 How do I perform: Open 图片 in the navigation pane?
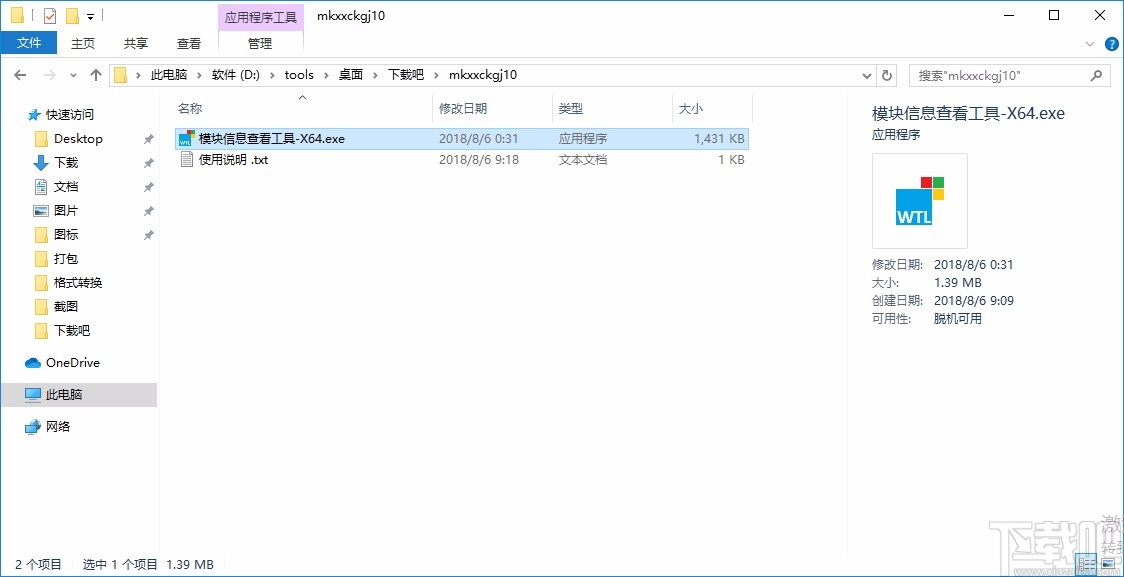(x=66, y=211)
